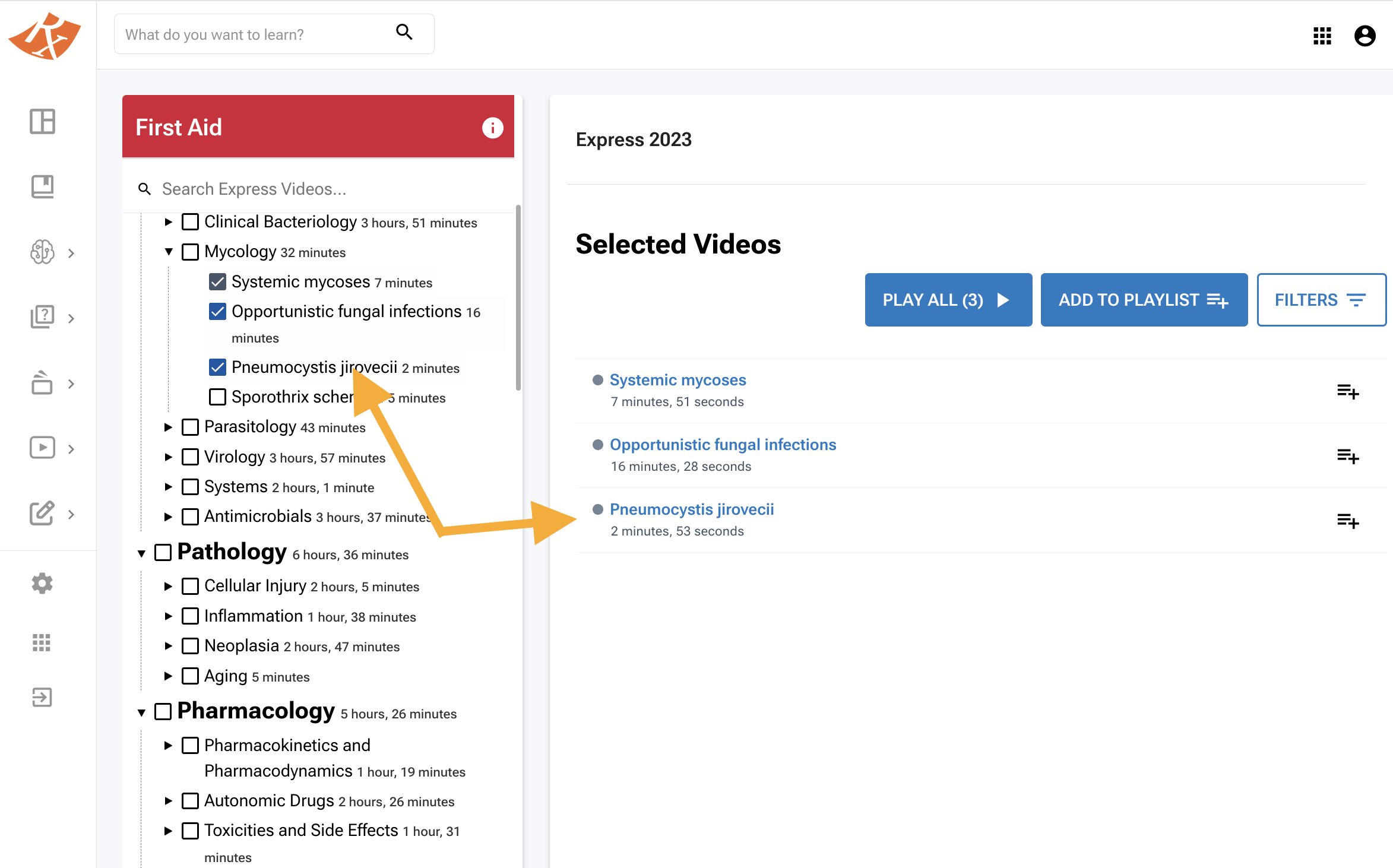Expand arrow next to notes pencil icon

(71, 514)
